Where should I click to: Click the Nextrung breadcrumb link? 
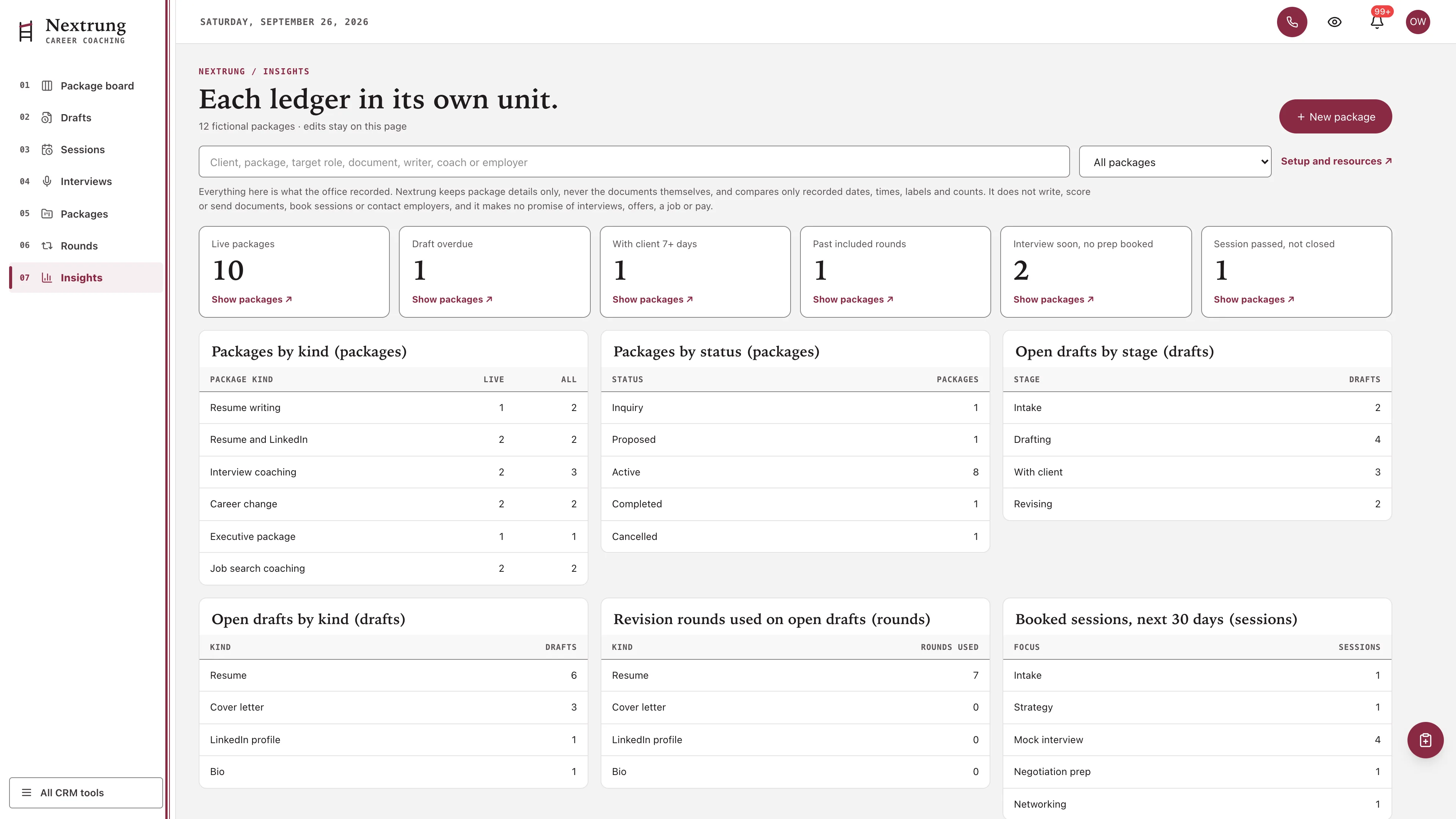click(x=221, y=72)
